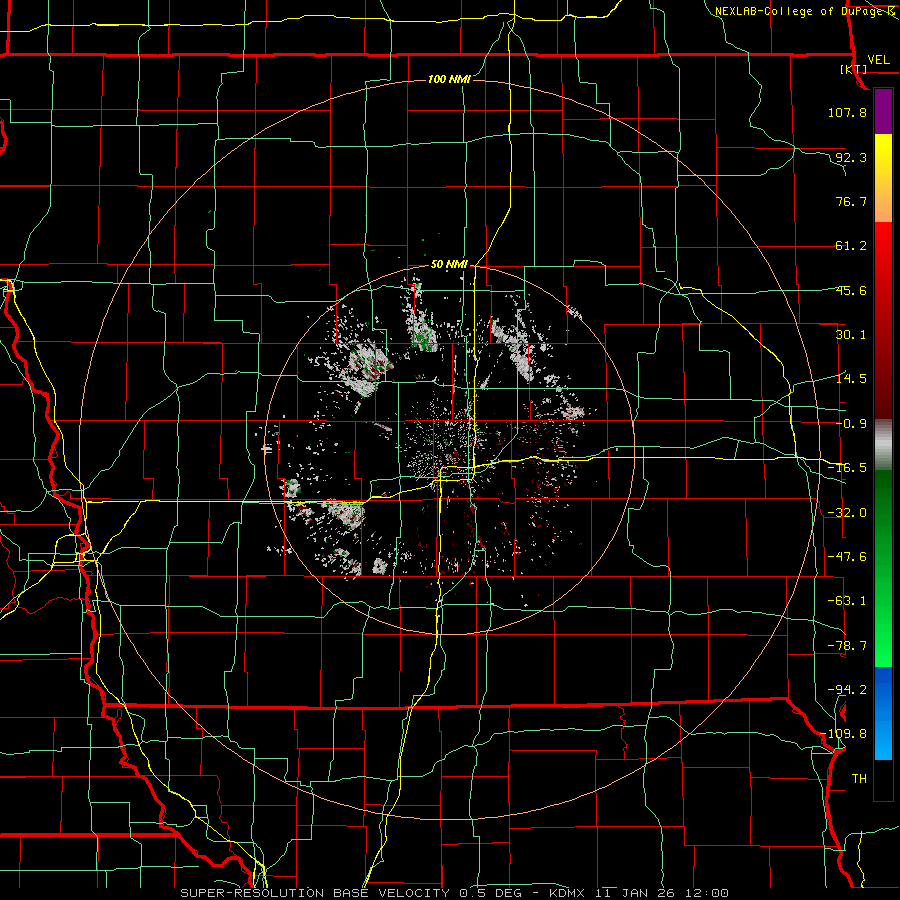Select the -78.7 scale label
The height and width of the screenshot is (900, 900).
click(847, 646)
